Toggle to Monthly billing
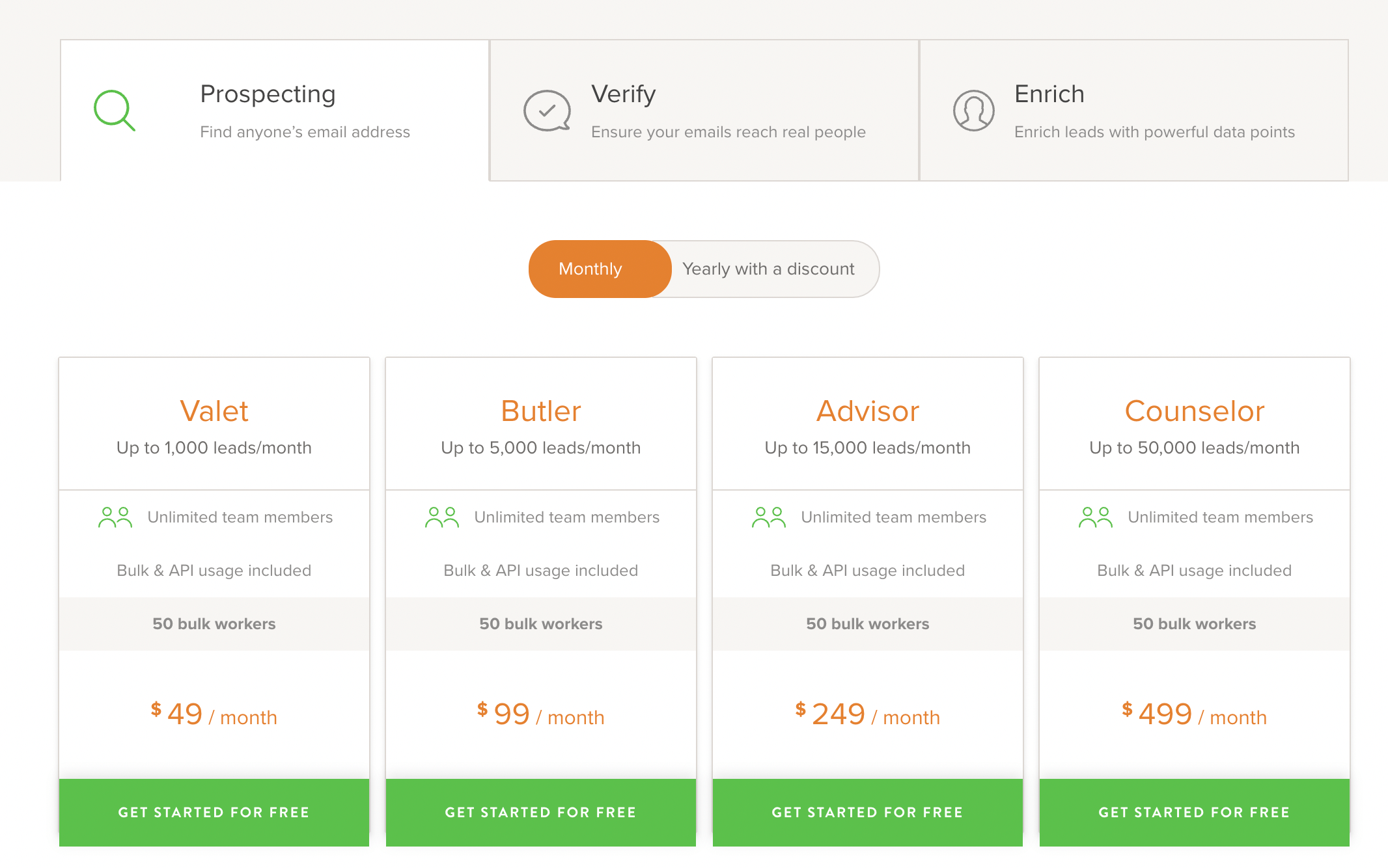1388x868 pixels. pos(592,268)
